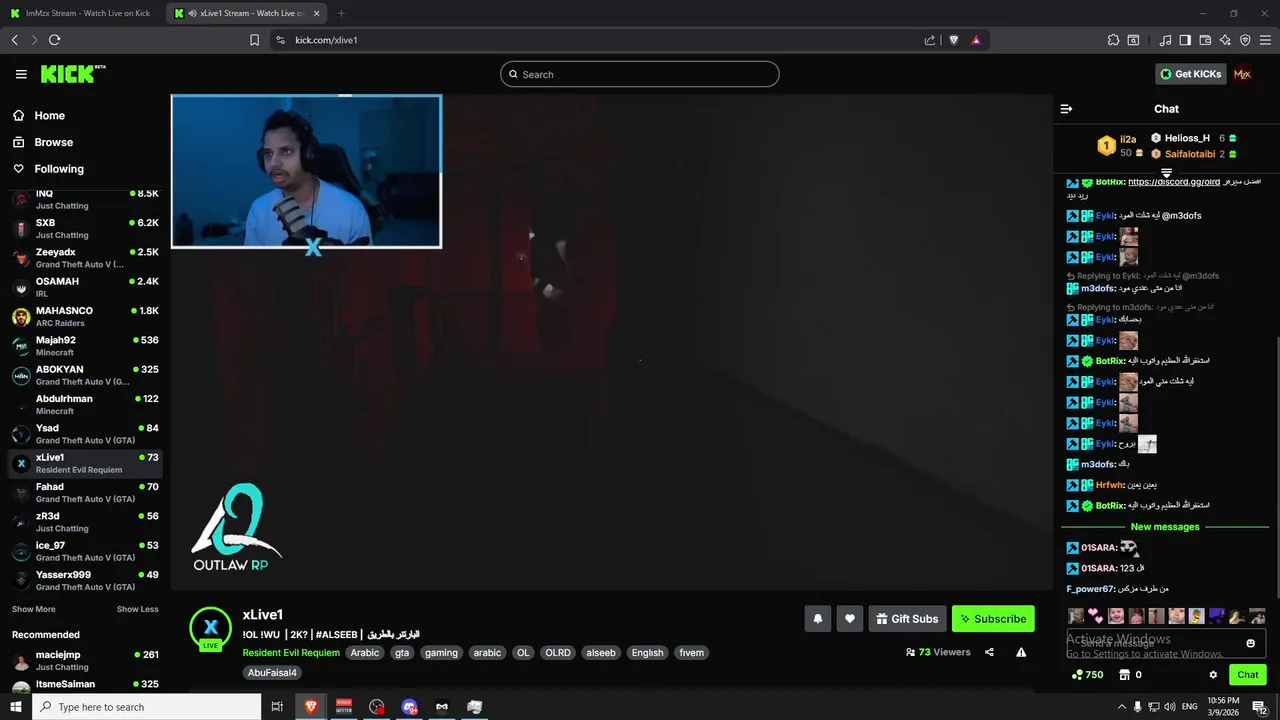The width and height of the screenshot is (1280, 720).
Task: Show hidden system tray icons
Action: (1121, 707)
